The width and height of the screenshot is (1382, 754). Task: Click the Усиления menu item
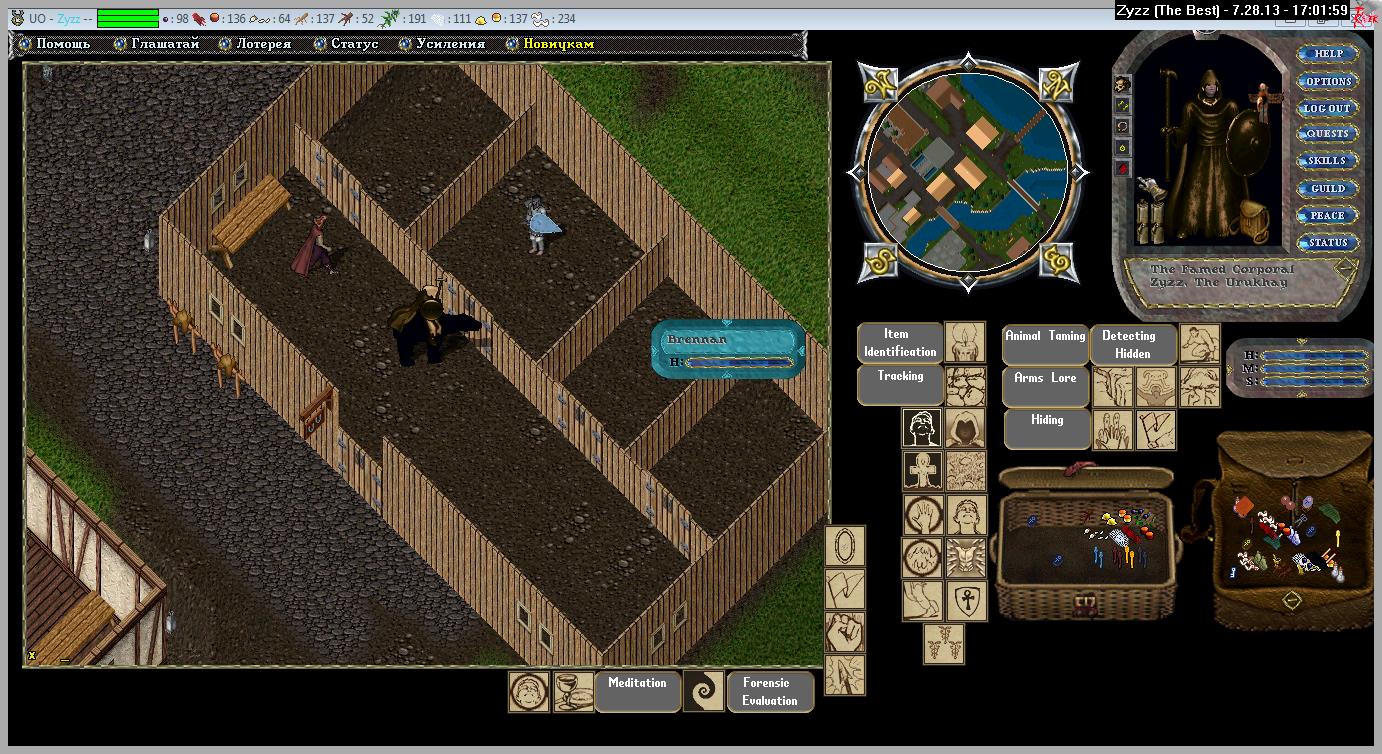[x=450, y=44]
